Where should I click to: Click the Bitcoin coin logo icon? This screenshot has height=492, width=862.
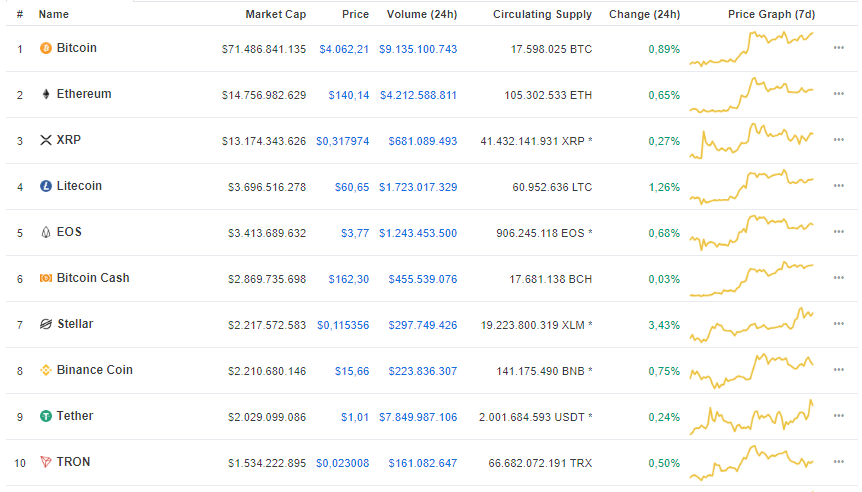coord(46,48)
